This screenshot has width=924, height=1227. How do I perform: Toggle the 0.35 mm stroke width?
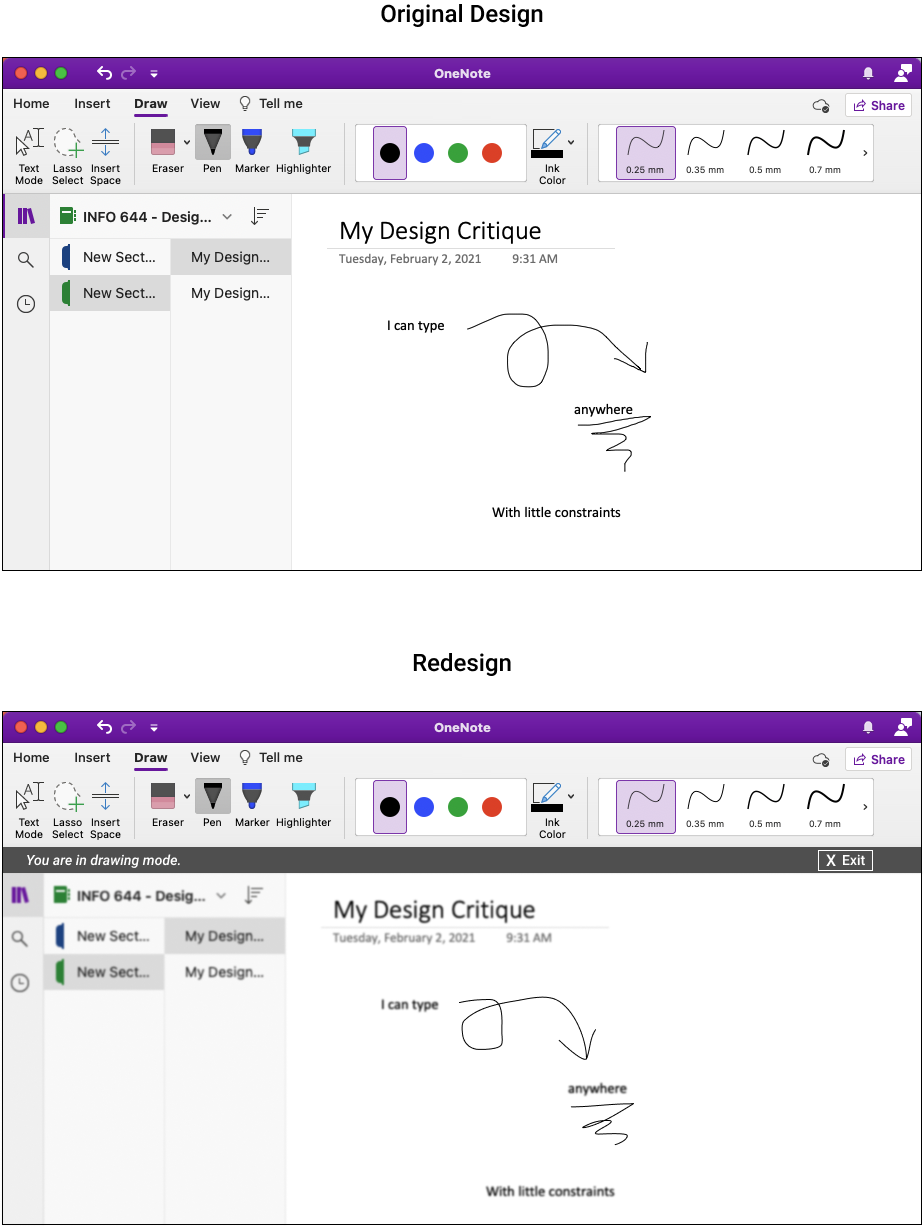705,152
